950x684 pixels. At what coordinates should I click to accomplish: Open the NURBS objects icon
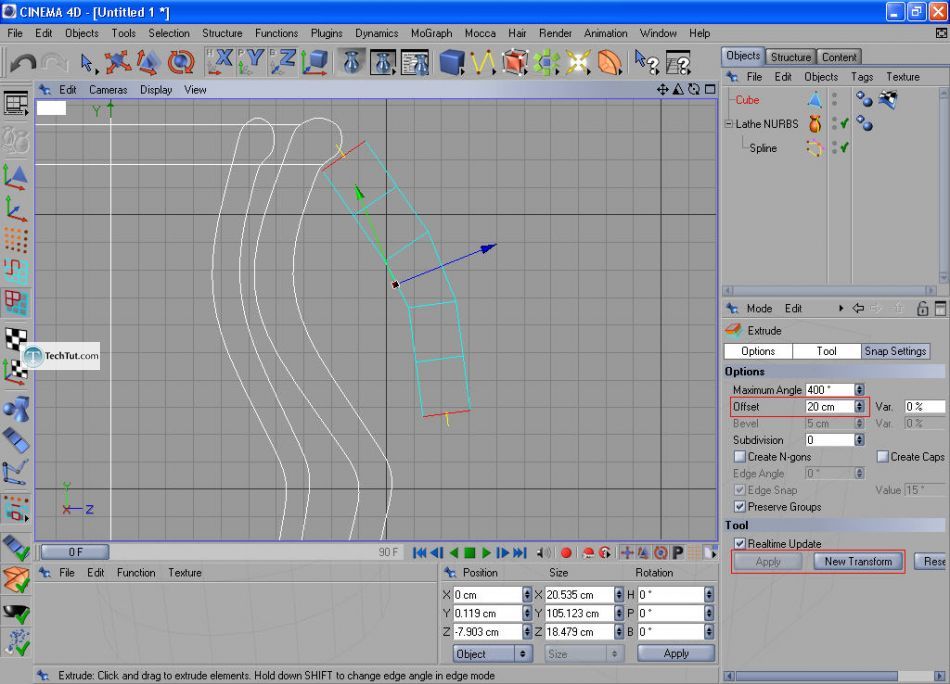(514, 62)
